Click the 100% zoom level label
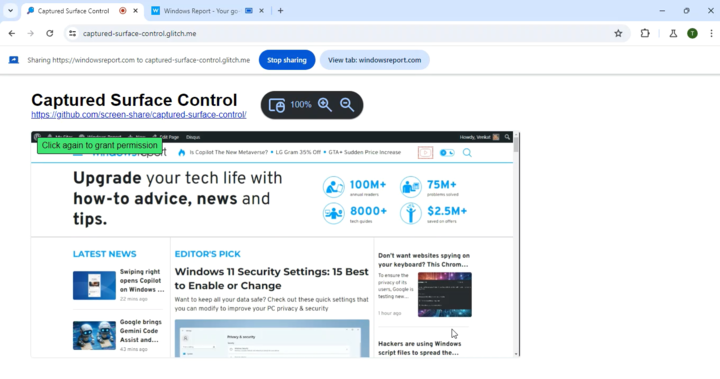This screenshot has height=379, width=720. [301, 105]
